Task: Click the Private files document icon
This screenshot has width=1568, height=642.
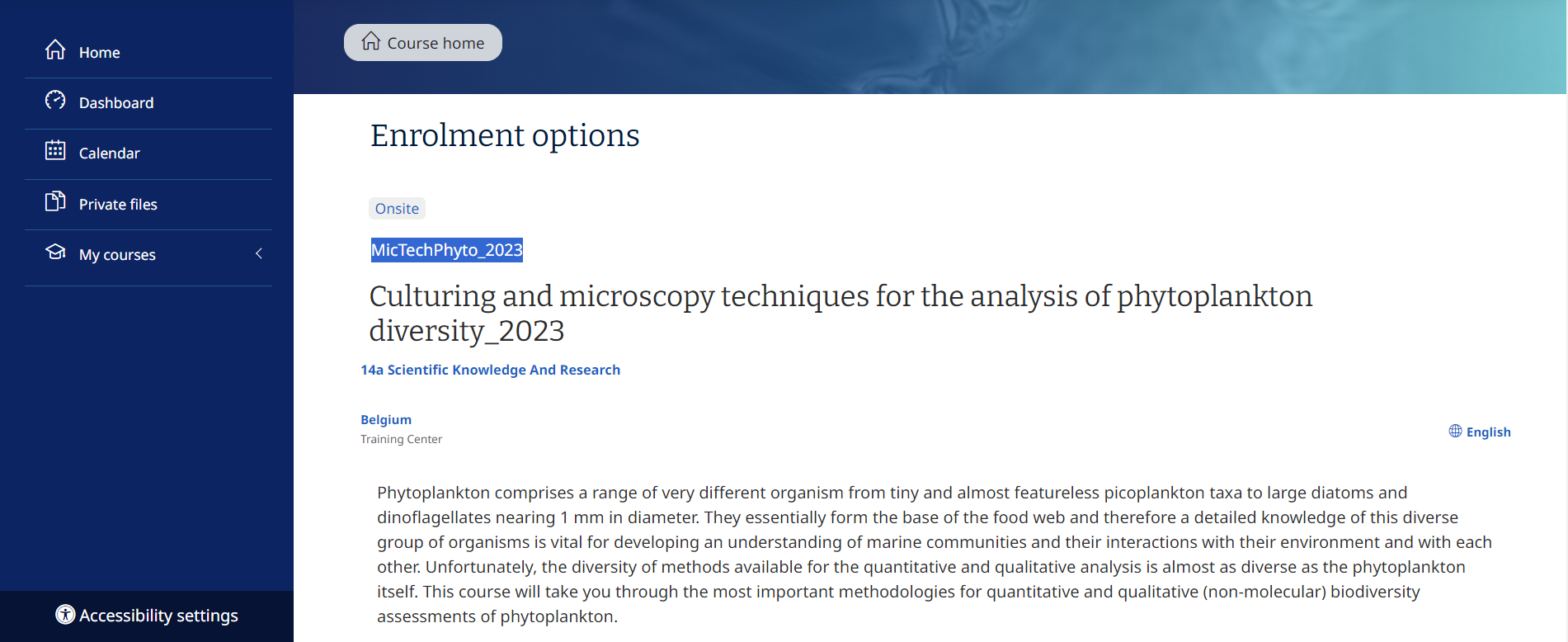Action: [55, 201]
